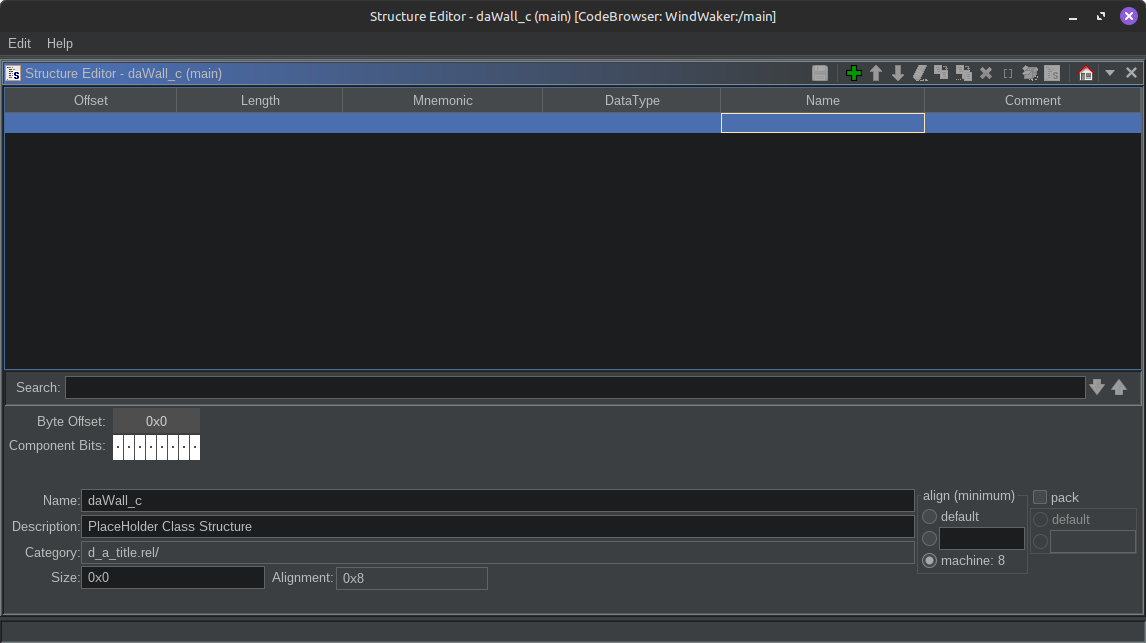
Task: Move component up with the up arrow icon
Action: 876,73
